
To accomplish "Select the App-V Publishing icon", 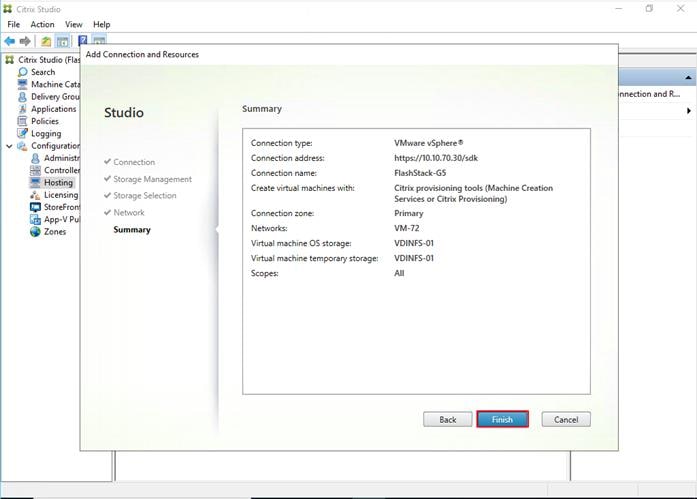I will (35, 219).
